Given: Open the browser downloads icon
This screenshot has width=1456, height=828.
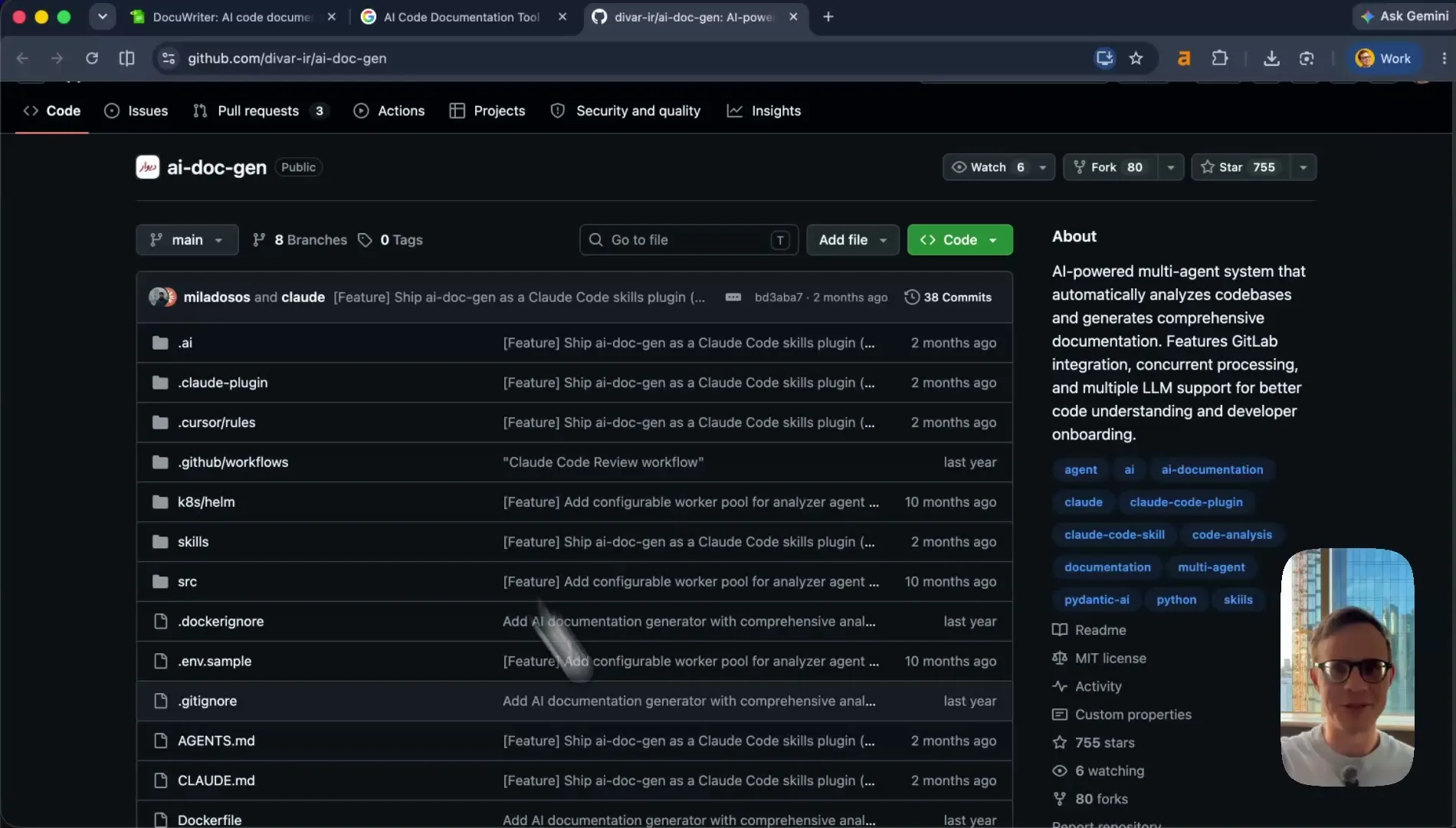Looking at the screenshot, I should coord(1271,58).
